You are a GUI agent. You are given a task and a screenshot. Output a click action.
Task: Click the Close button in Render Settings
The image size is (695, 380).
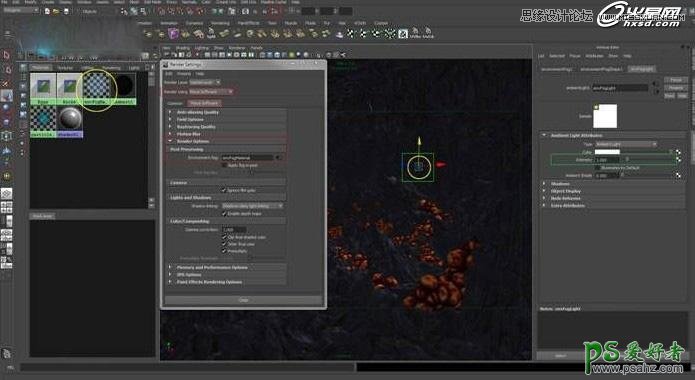[243, 300]
